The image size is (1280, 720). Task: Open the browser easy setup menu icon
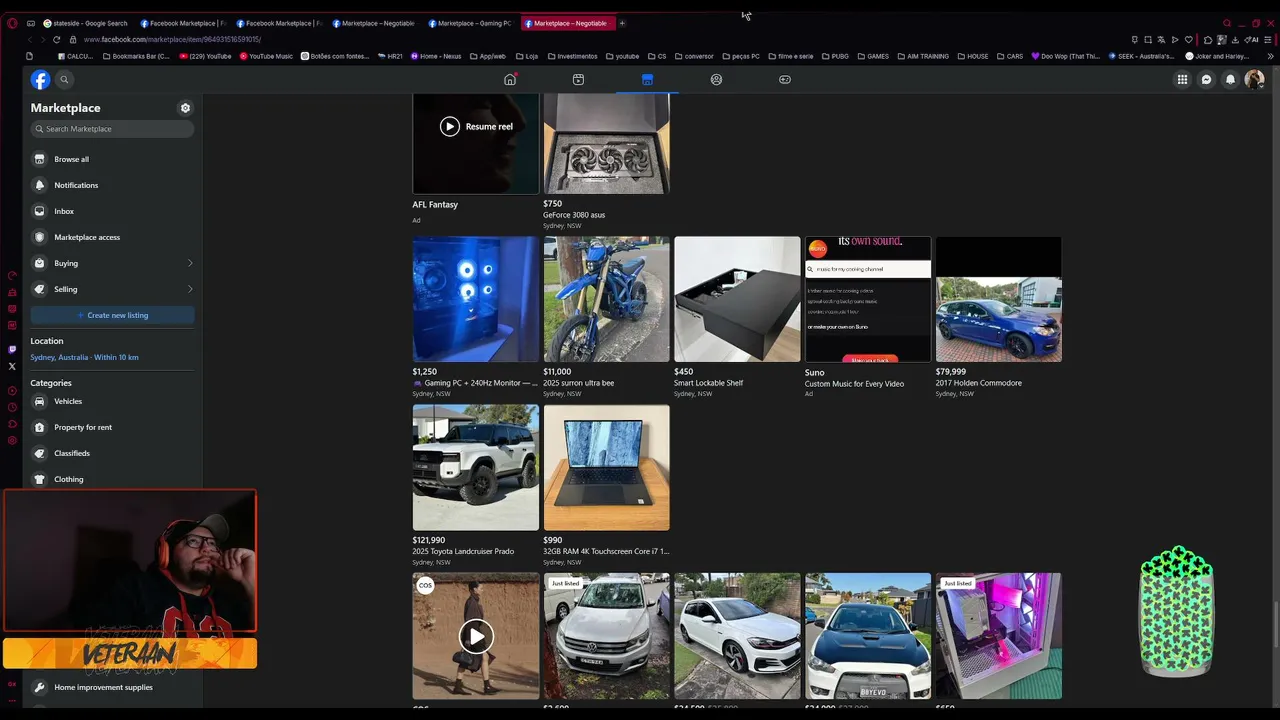click(1269, 39)
